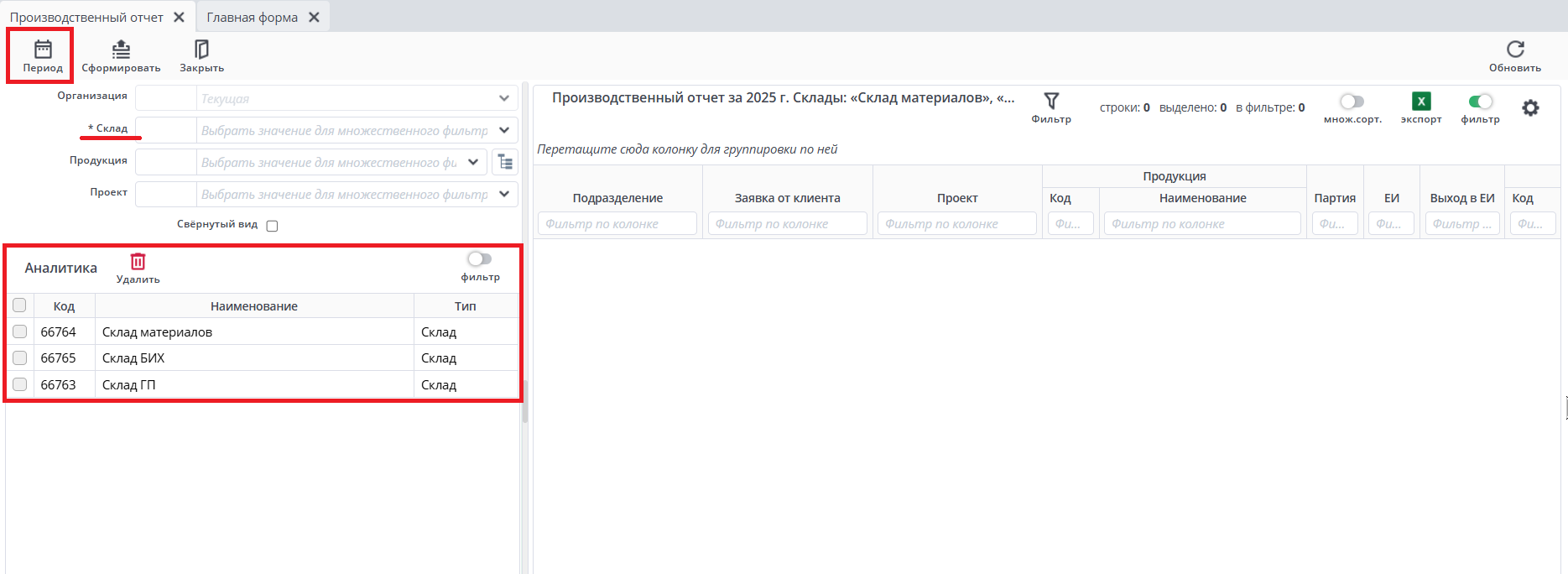
Task: Open product tree selector next to Продукция
Action: (x=505, y=162)
